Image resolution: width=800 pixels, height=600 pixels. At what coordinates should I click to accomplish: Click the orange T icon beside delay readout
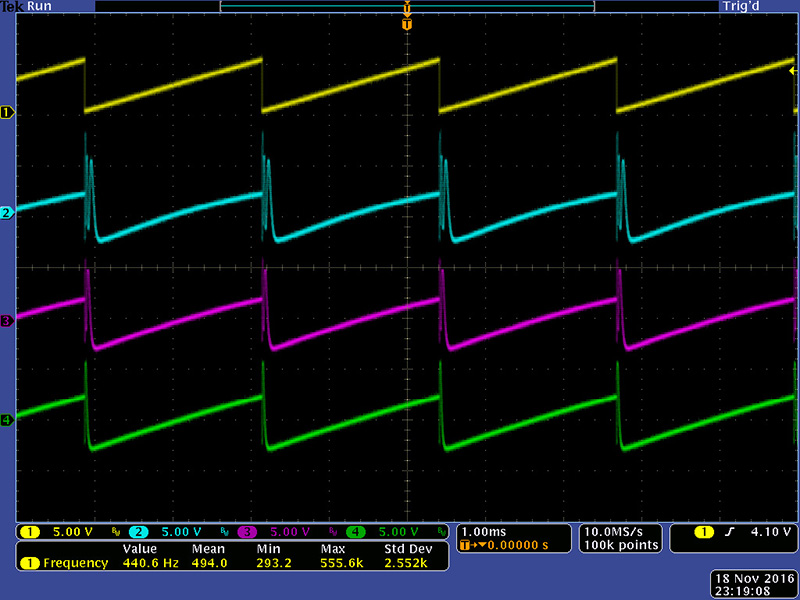tap(465, 545)
